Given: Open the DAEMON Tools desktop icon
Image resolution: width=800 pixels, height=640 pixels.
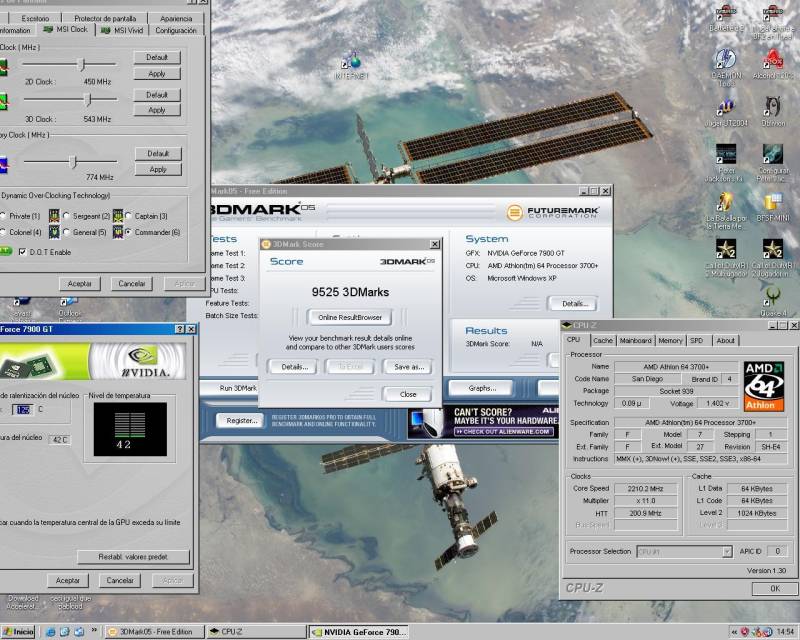Looking at the screenshot, I should pyautogui.click(x=726, y=67).
